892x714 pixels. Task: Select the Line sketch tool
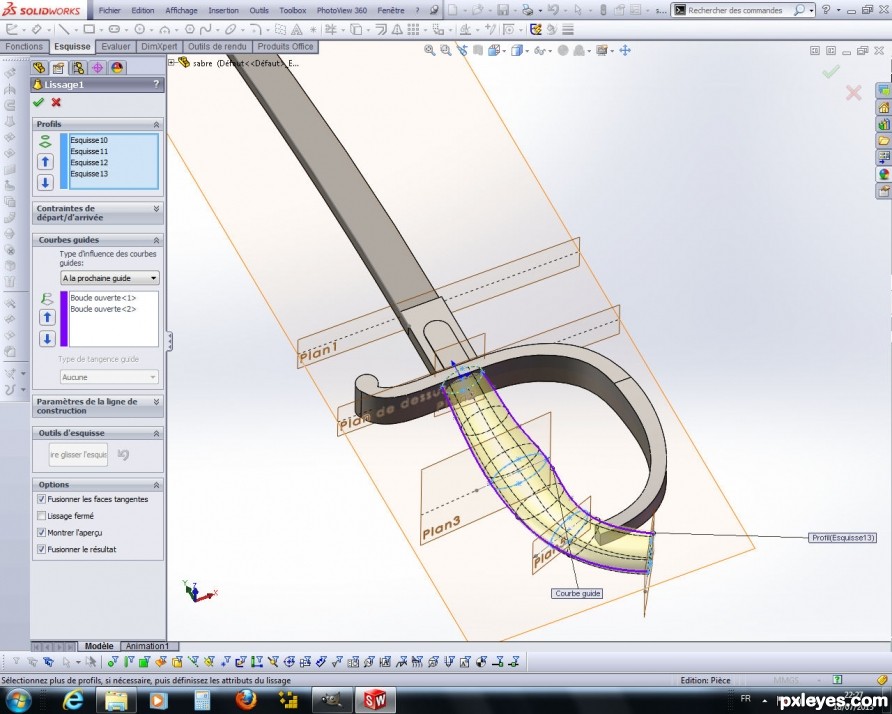64,30
